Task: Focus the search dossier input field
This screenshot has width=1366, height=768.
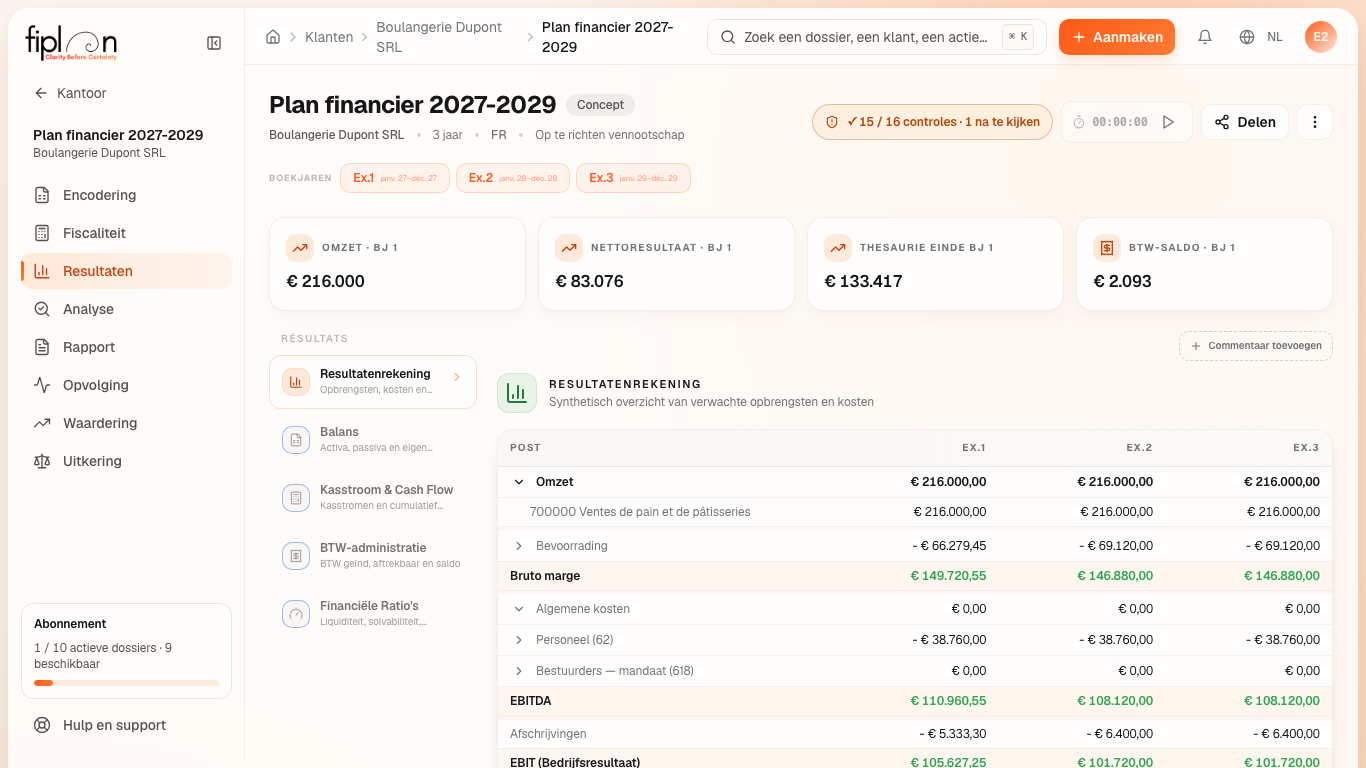Action: [877, 37]
